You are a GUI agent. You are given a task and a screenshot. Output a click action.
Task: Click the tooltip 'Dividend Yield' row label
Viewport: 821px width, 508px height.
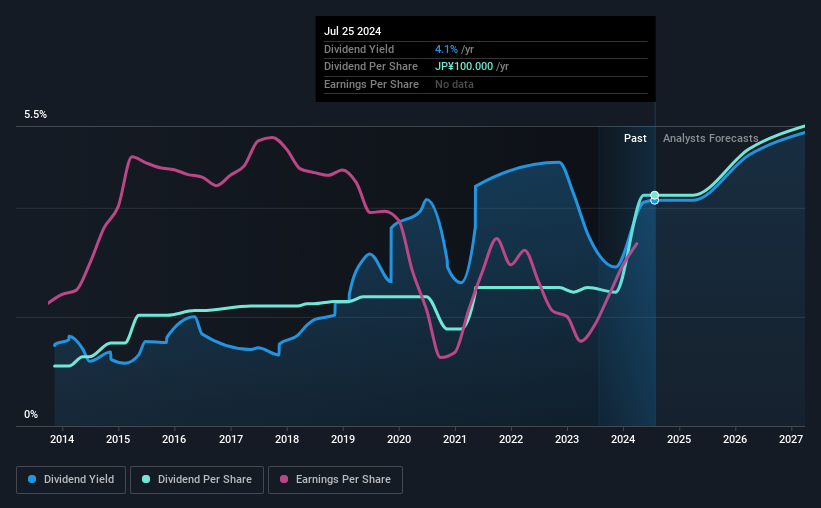359,49
